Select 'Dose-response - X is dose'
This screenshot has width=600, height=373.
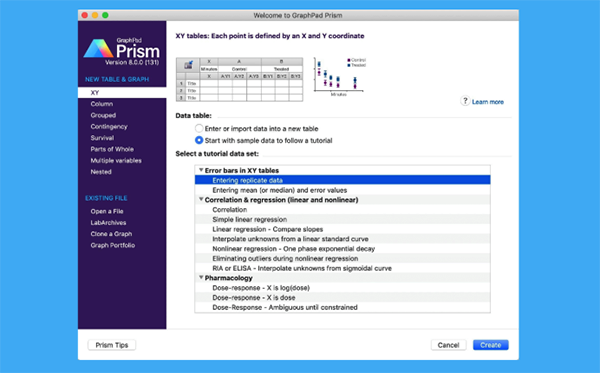pyautogui.click(x=342, y=298)
